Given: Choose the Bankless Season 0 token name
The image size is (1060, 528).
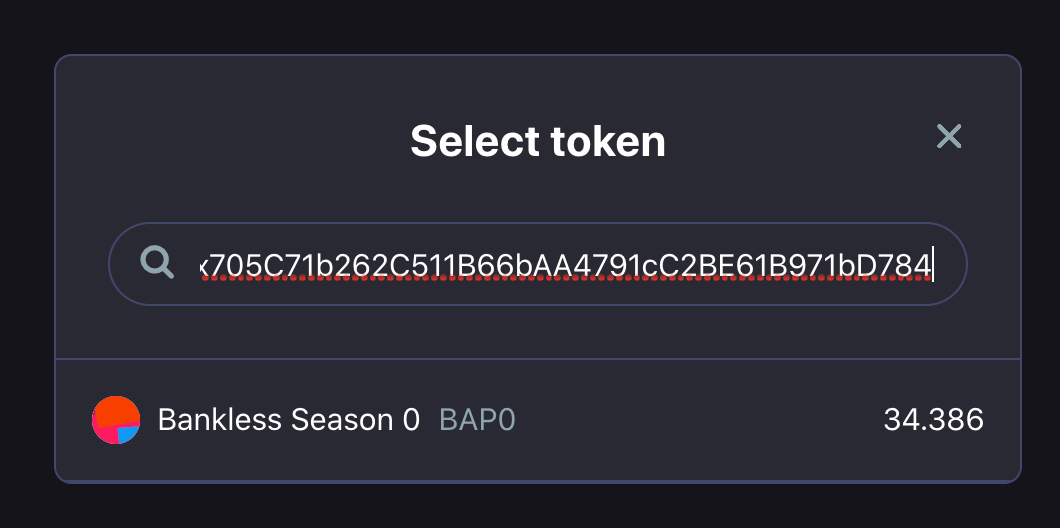Looking at the screenshot, I should coord(289,420).
